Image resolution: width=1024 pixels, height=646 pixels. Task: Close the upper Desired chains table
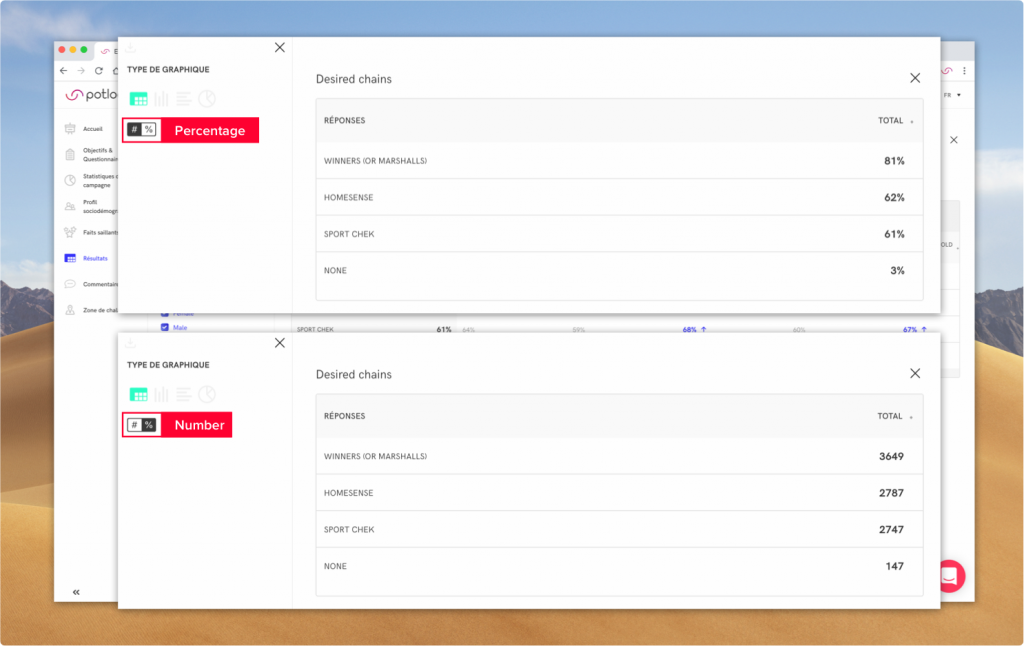915,78
